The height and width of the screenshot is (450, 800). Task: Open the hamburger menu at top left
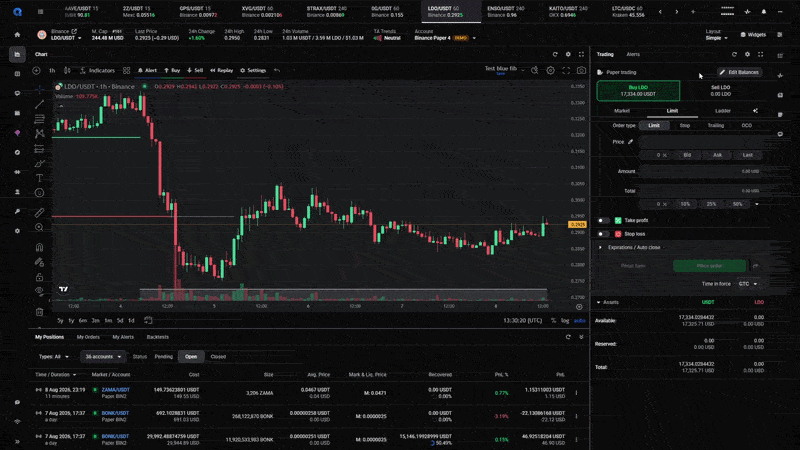(40, 12)
